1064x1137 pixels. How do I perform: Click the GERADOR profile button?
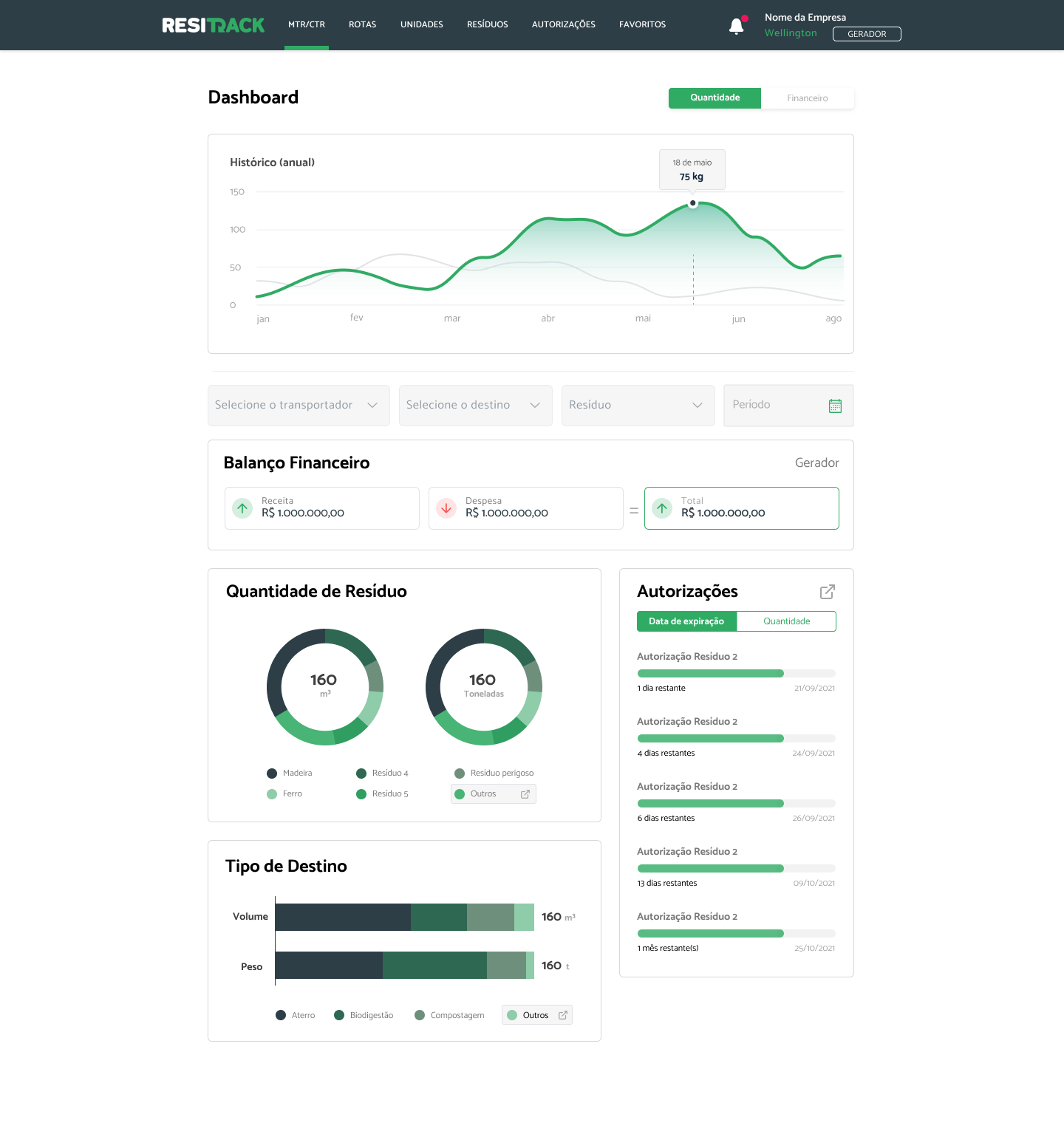tap(867, 34)
